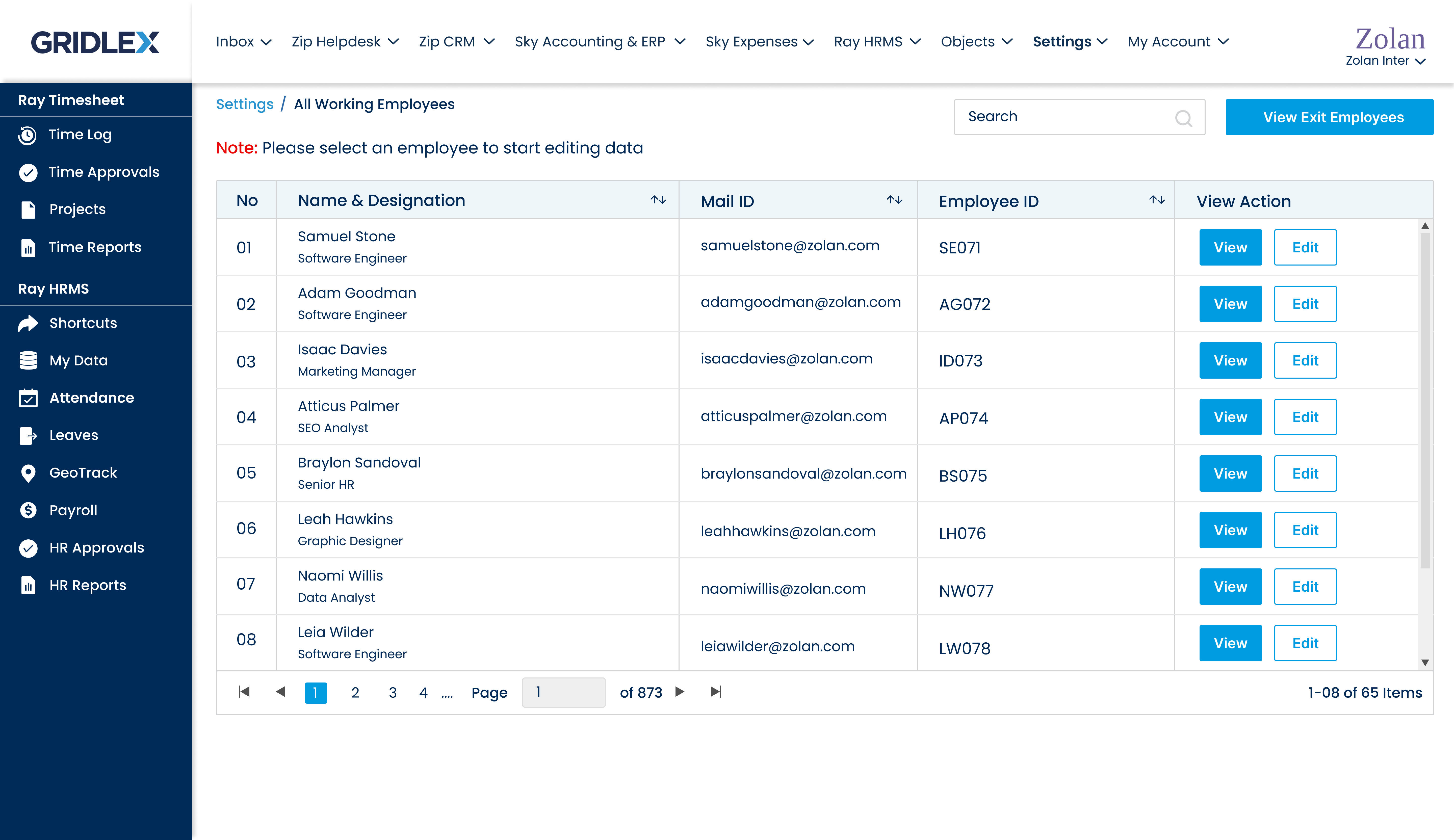
Task: Expand the Zip Helpdesk dropdown
Action: tap(345, 42)
